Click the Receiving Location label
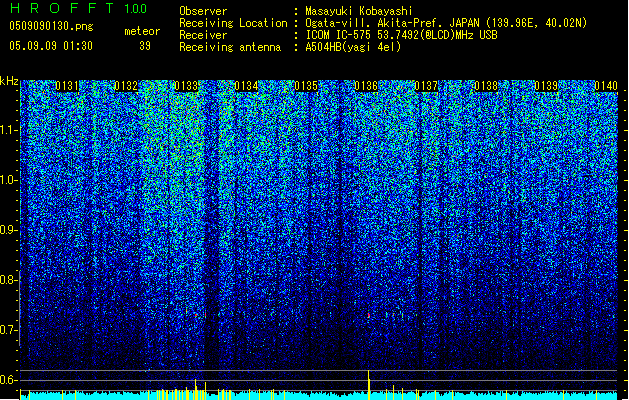Screen dimensions: 629x400 (233, 23)
